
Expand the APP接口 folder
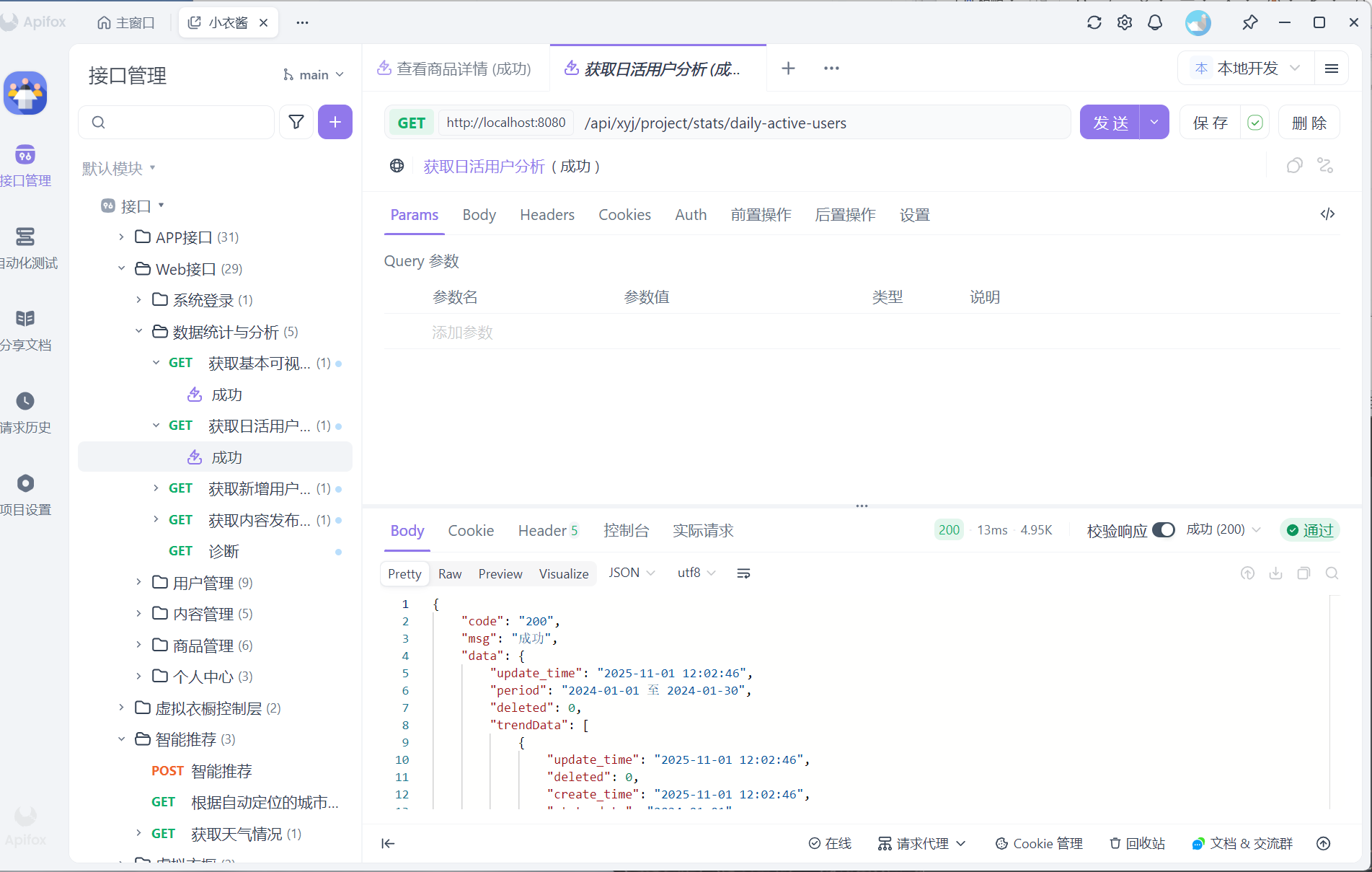pyautogui.click(x=121, y=237)
